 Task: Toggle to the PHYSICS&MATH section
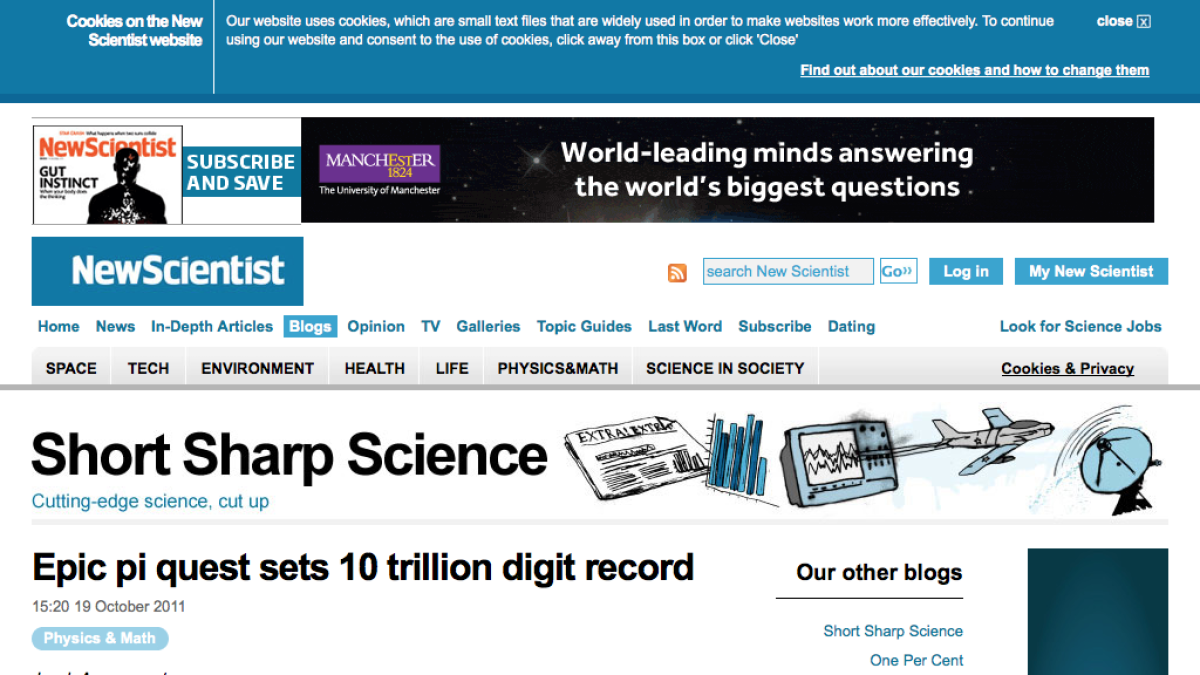(557, 367)
